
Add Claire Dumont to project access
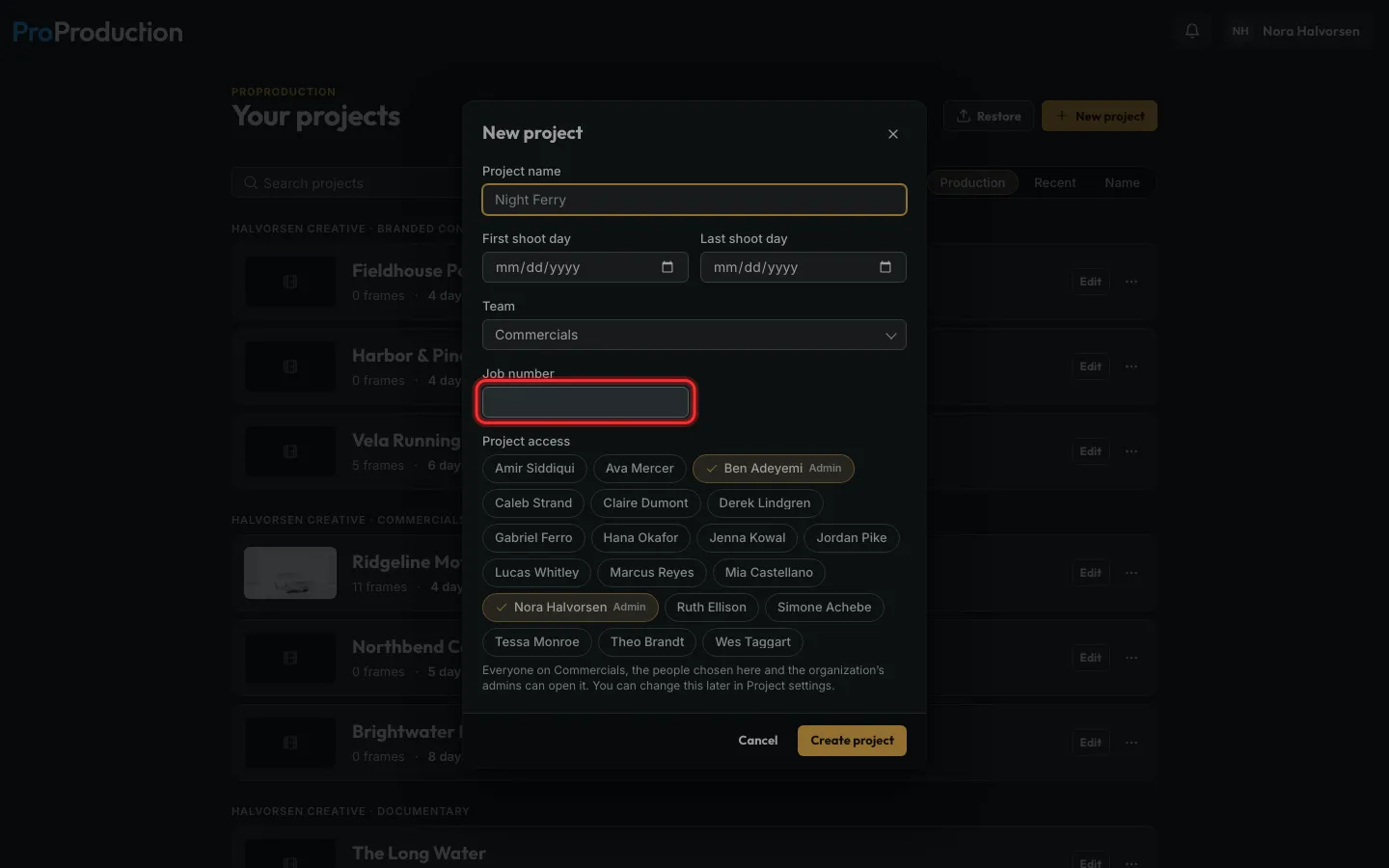645,503
